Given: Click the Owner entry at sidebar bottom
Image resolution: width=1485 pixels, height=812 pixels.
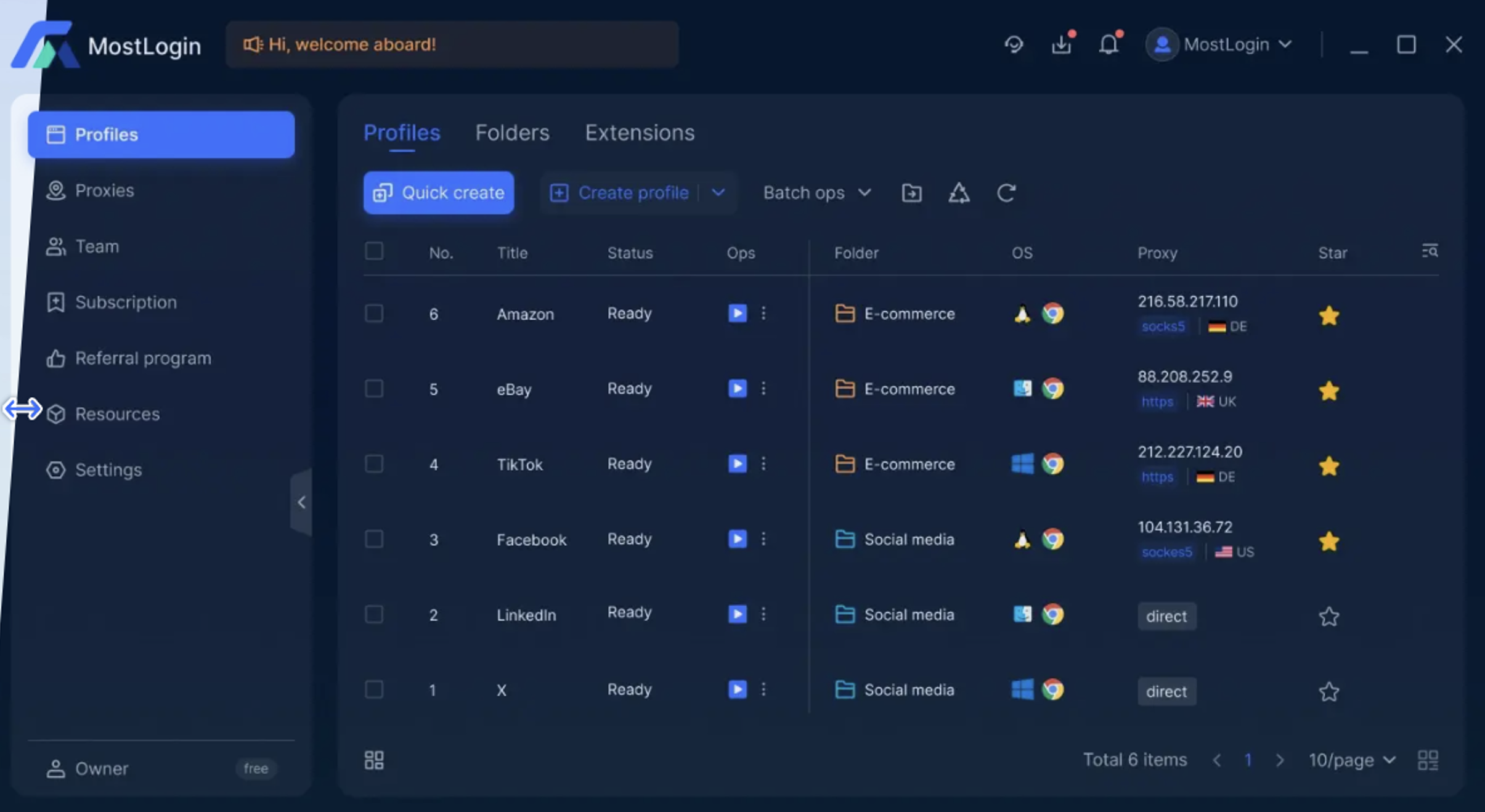Looking at the screenshot, I should tap(87, 768).
